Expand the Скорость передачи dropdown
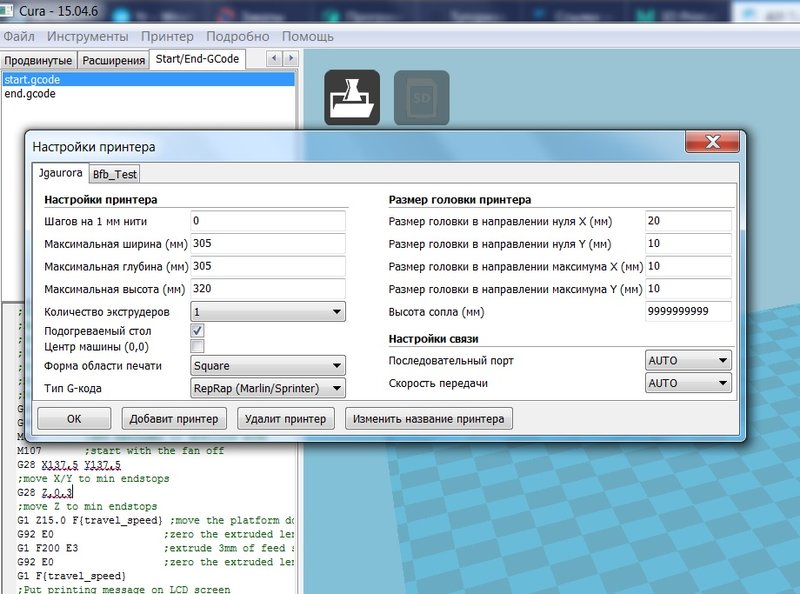 click(688, 383)
